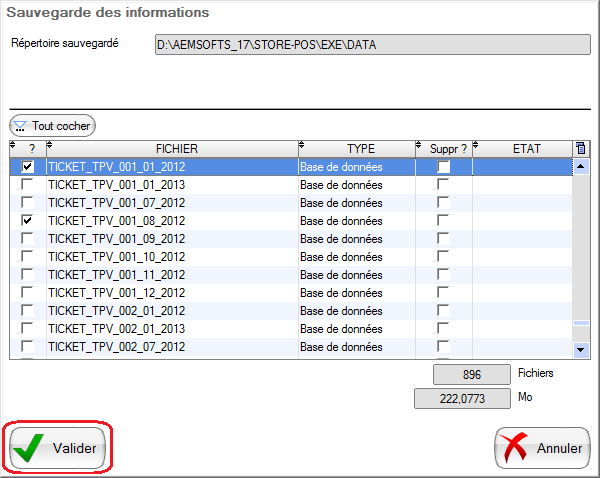This screenshot has width=600, height=478.
Task: Check the TICKET_TPV_001_01_2013 selection checkbox
Action: click(x=28, y=185)
